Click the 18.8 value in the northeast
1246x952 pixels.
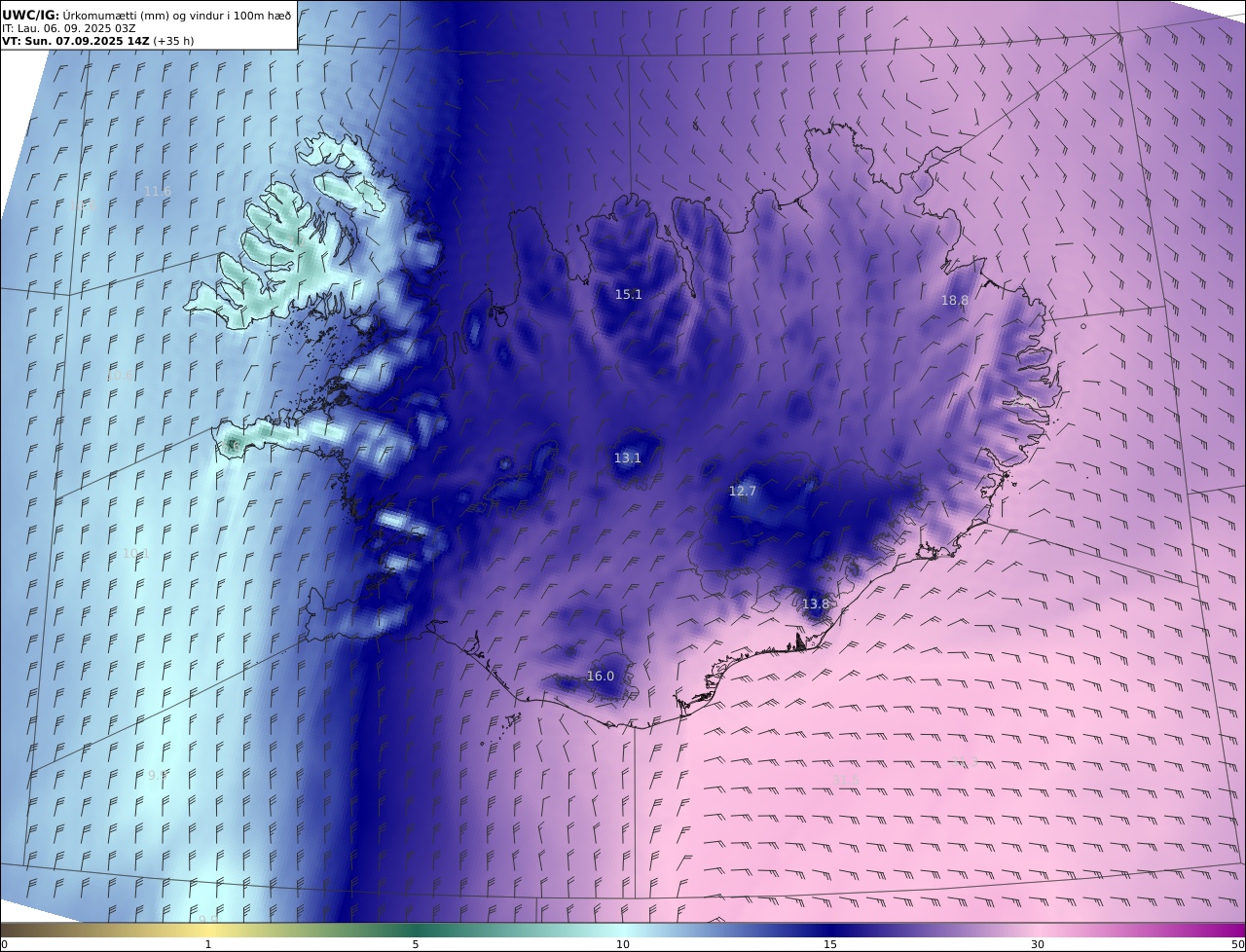(x=955, y=301)
